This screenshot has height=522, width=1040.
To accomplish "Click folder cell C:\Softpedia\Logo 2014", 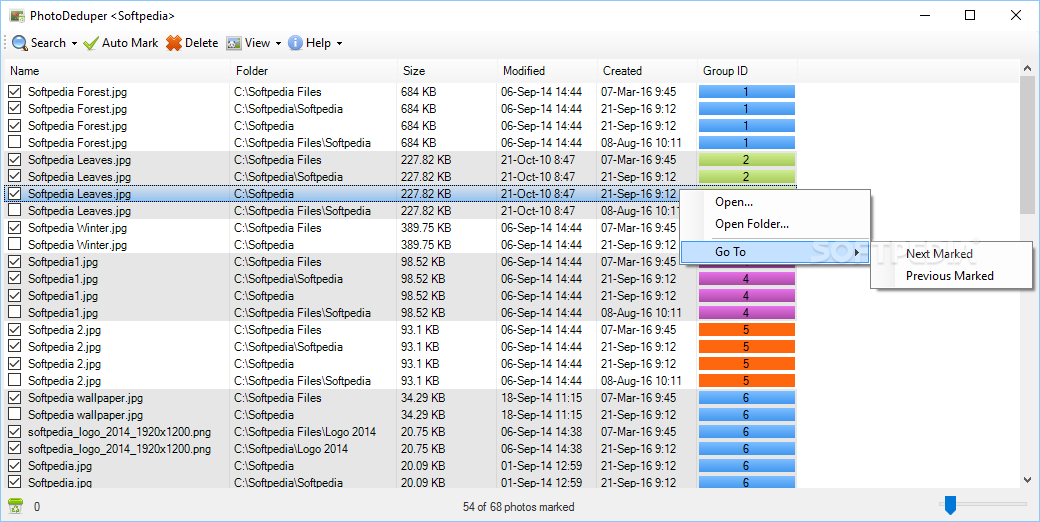I will tap(291, 449).
